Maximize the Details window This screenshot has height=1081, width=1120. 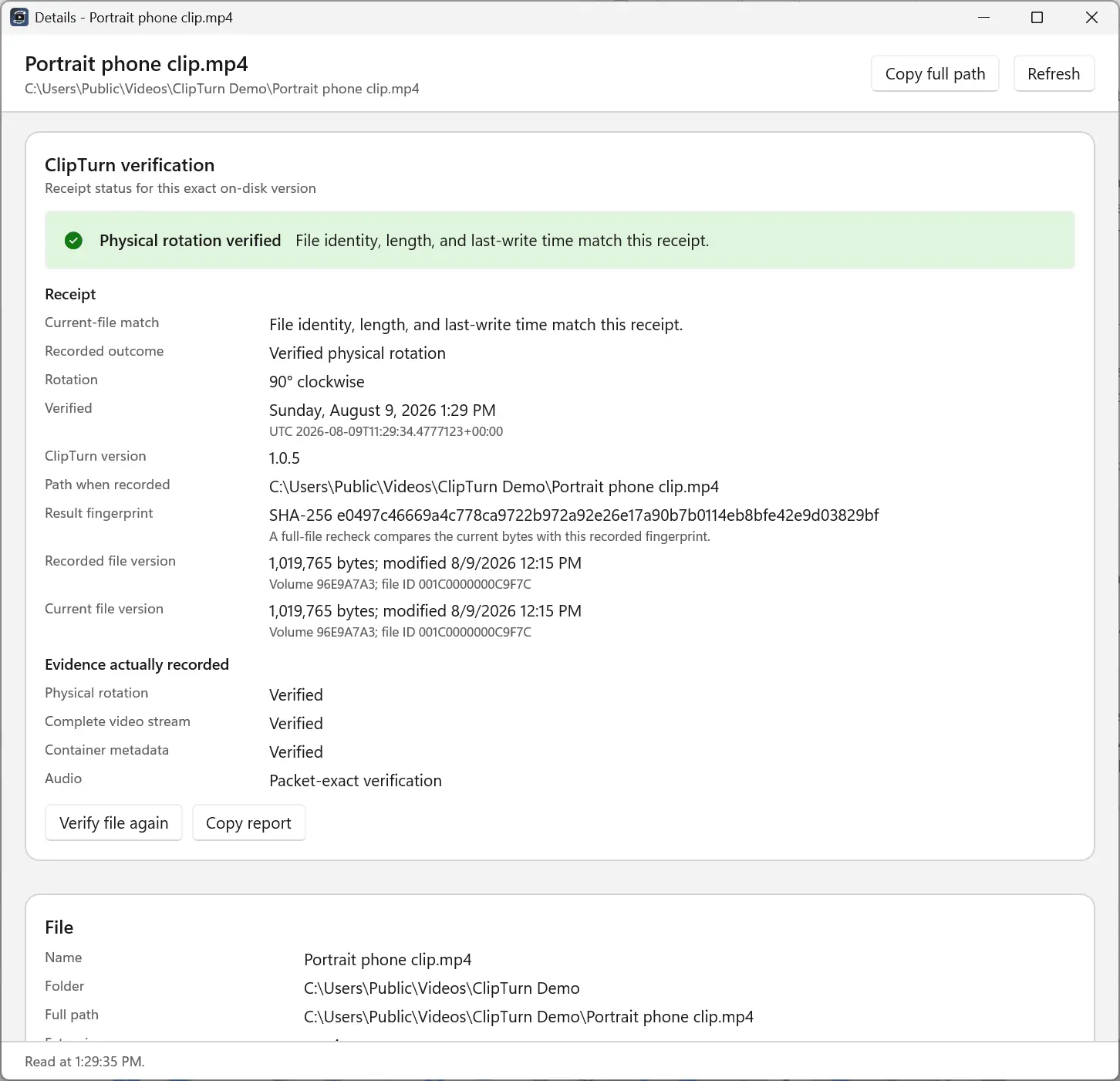[x=1037, y=17]
